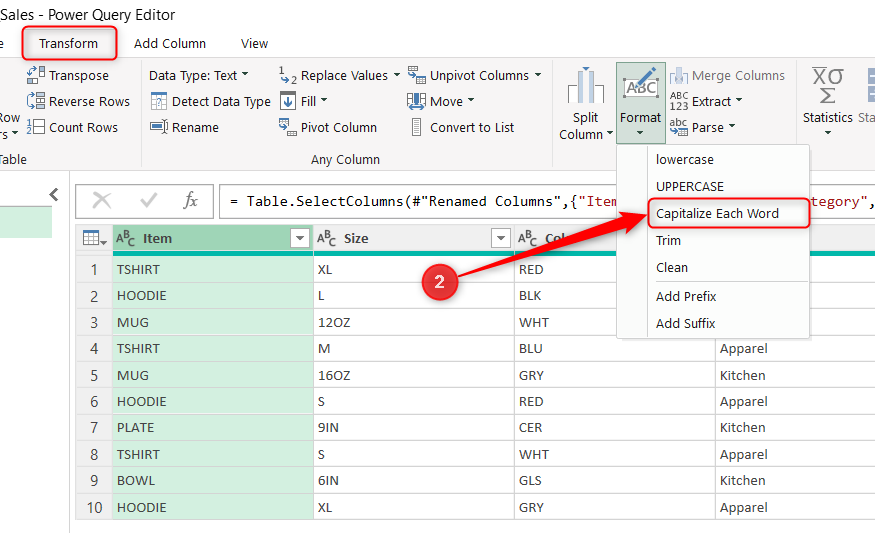Select row number 10
The width and height of the screenshot is (875, 533).
pos(94,507)
